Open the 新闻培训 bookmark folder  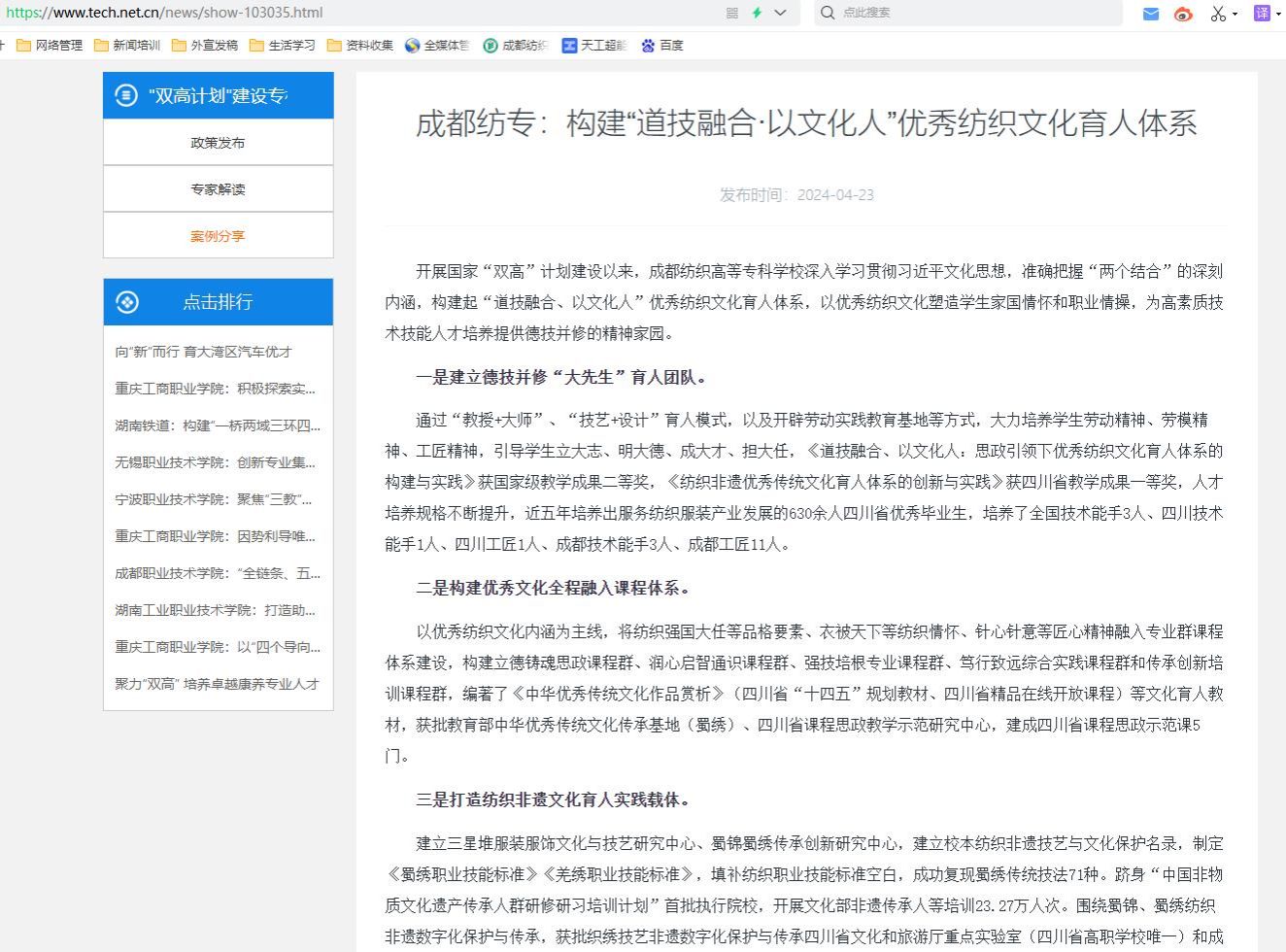(x=127, y=46)
